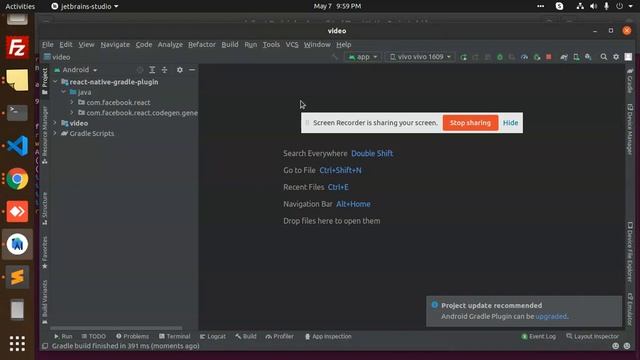
Task: Open the Navigate menu
Action: tap(115, 44)
